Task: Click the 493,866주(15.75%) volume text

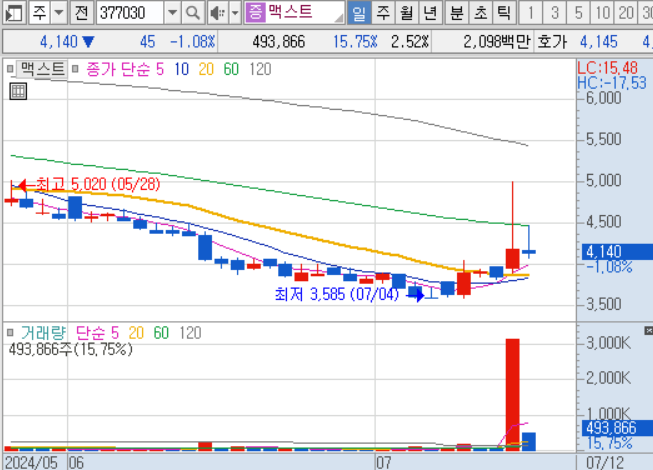Action: tap(70, 349)
